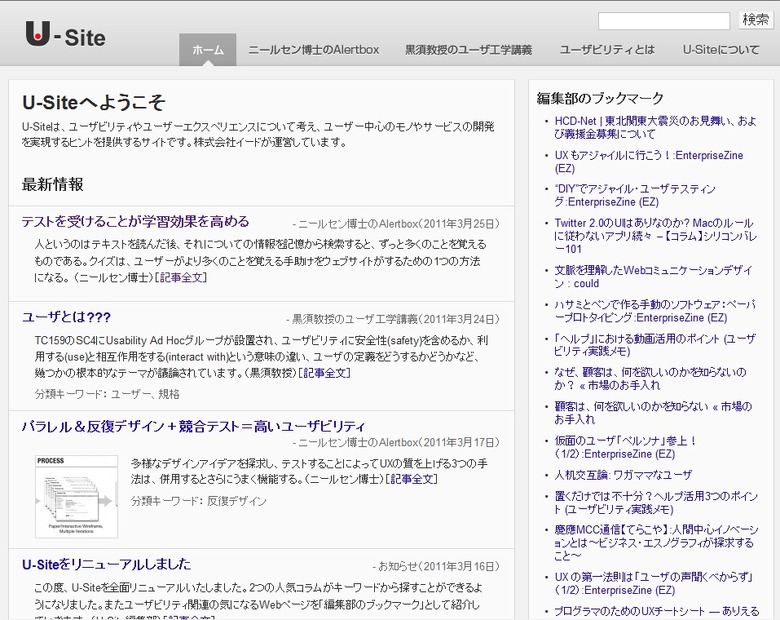The width and height of the screenshot is (780, 620).
Task: Open U-Siteをリニューアルしました article
Action: (x=106, y=564)
